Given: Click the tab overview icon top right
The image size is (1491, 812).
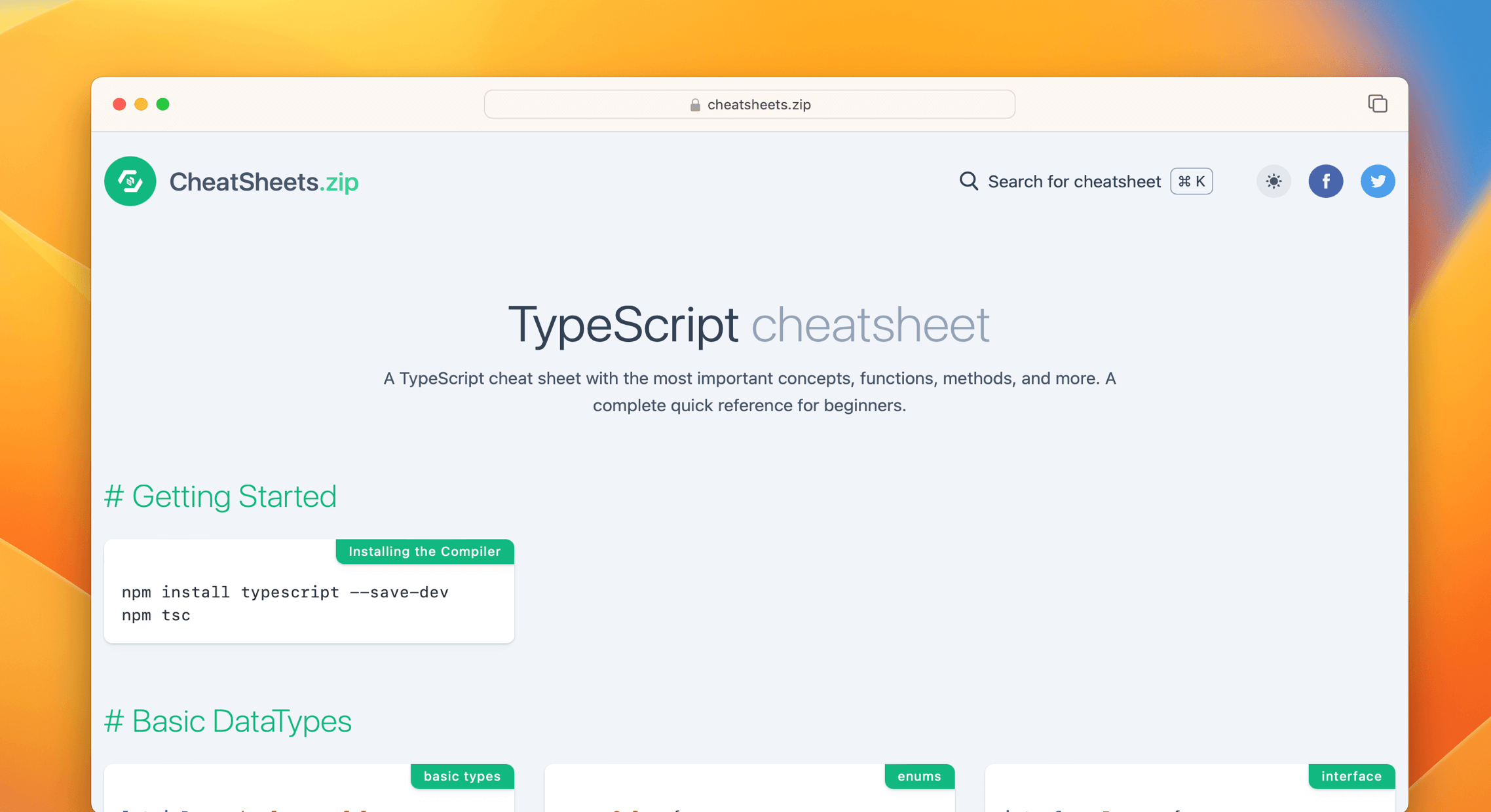Looking at the screenshot, I should click(1378, 103).
